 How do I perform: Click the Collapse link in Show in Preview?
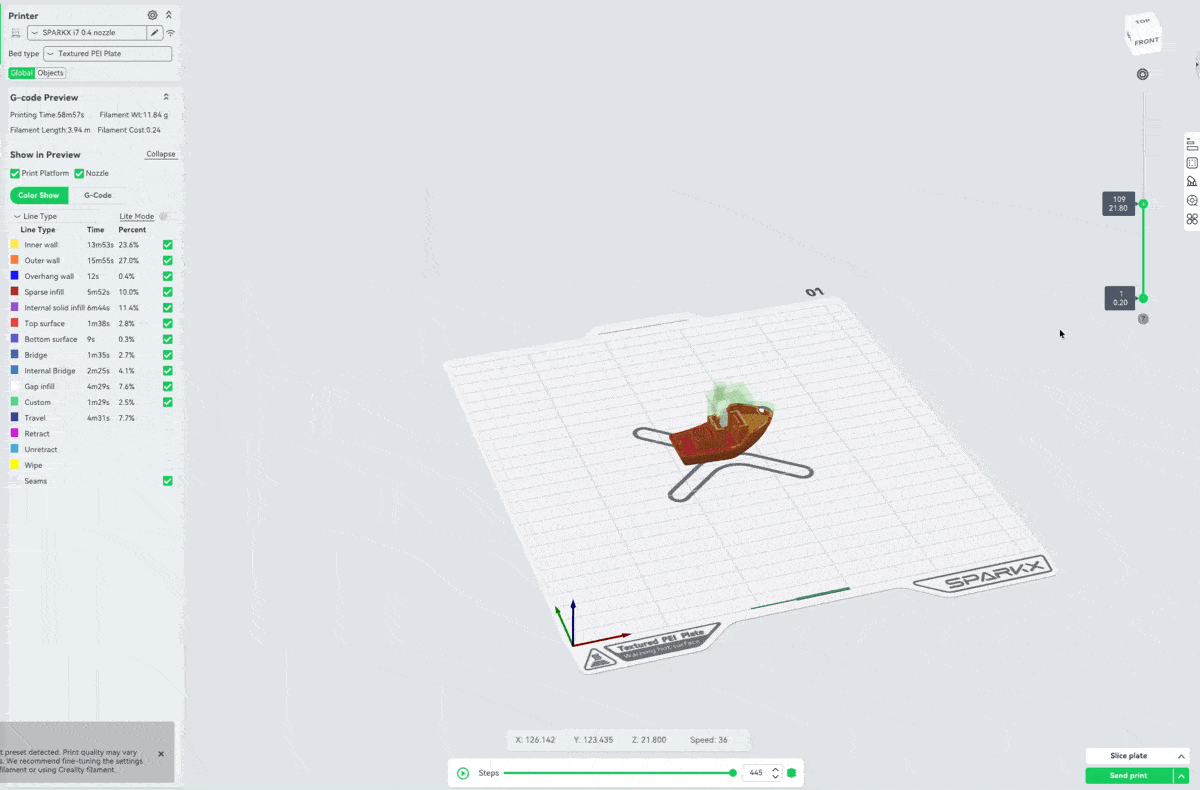[x=160, y=154]
